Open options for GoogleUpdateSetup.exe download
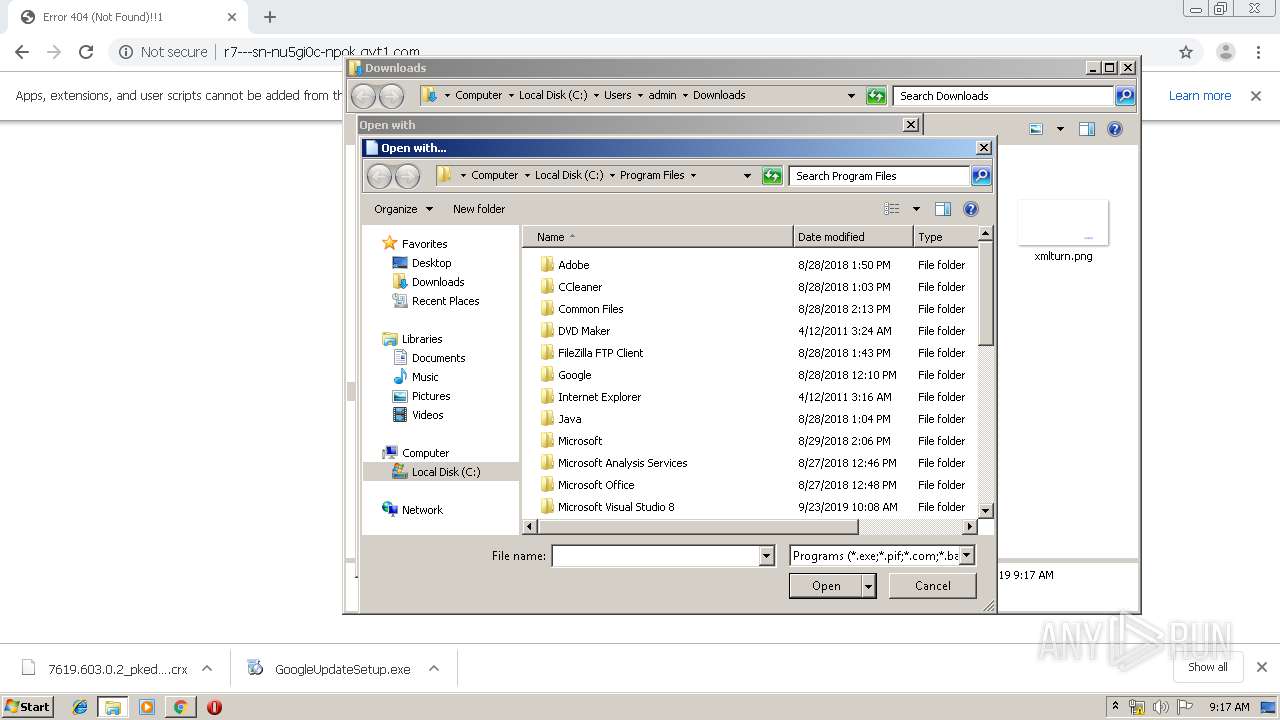Image resolution: width=1280 pixels, height=720 pixels. (434, 669)
